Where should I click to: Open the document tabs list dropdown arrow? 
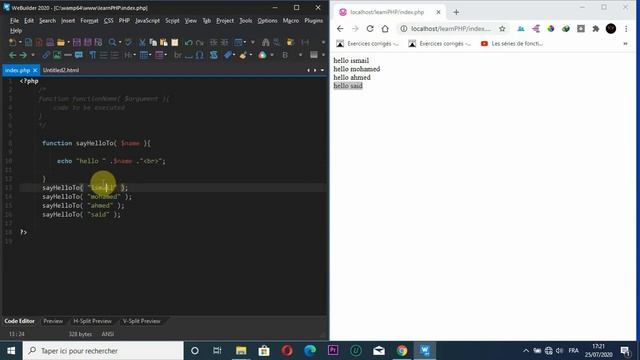322,70
